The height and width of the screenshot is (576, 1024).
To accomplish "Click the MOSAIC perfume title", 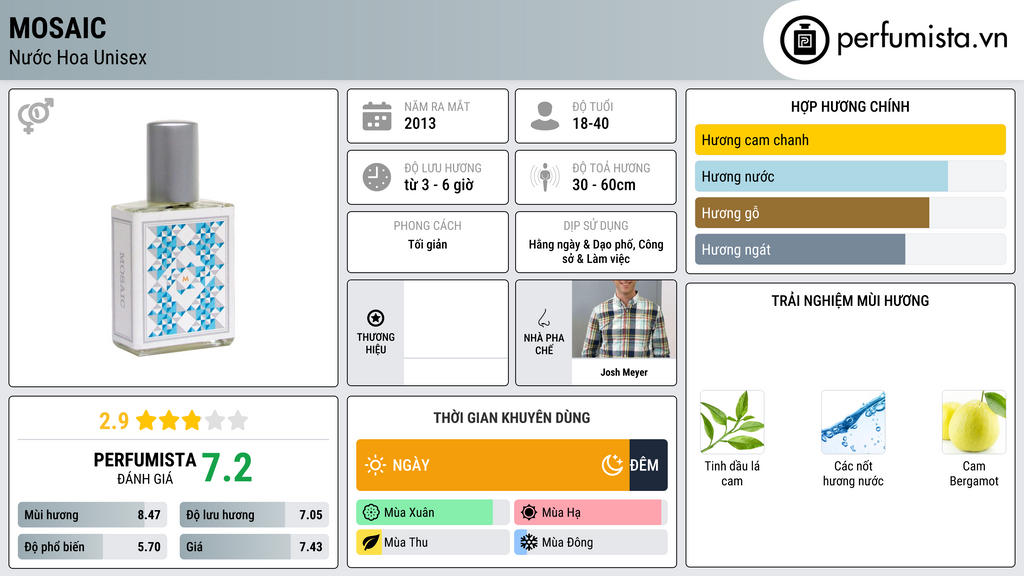I will point(57,28).
